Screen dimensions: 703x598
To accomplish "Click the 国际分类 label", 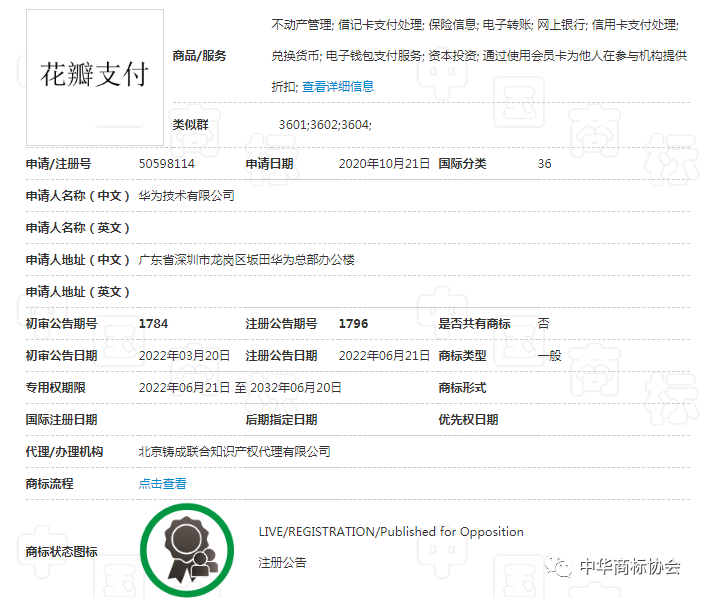I will point(462,164).
